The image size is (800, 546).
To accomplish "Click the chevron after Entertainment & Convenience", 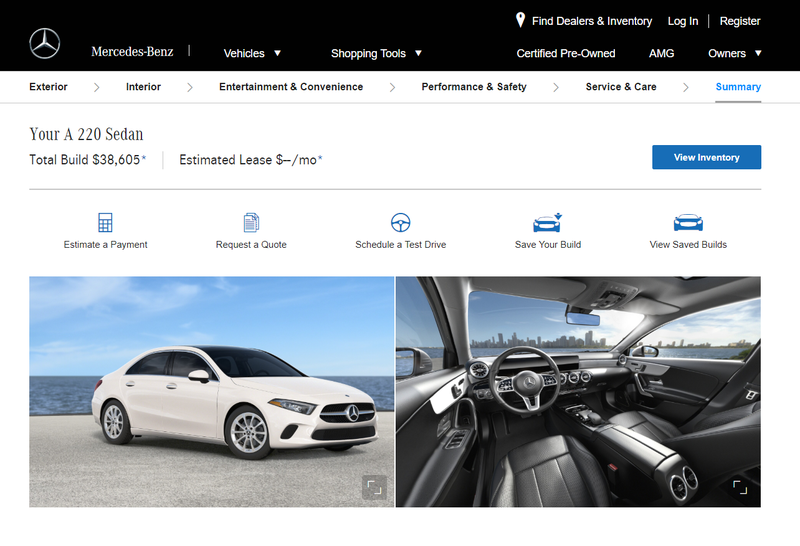I will tap(392, 87).
